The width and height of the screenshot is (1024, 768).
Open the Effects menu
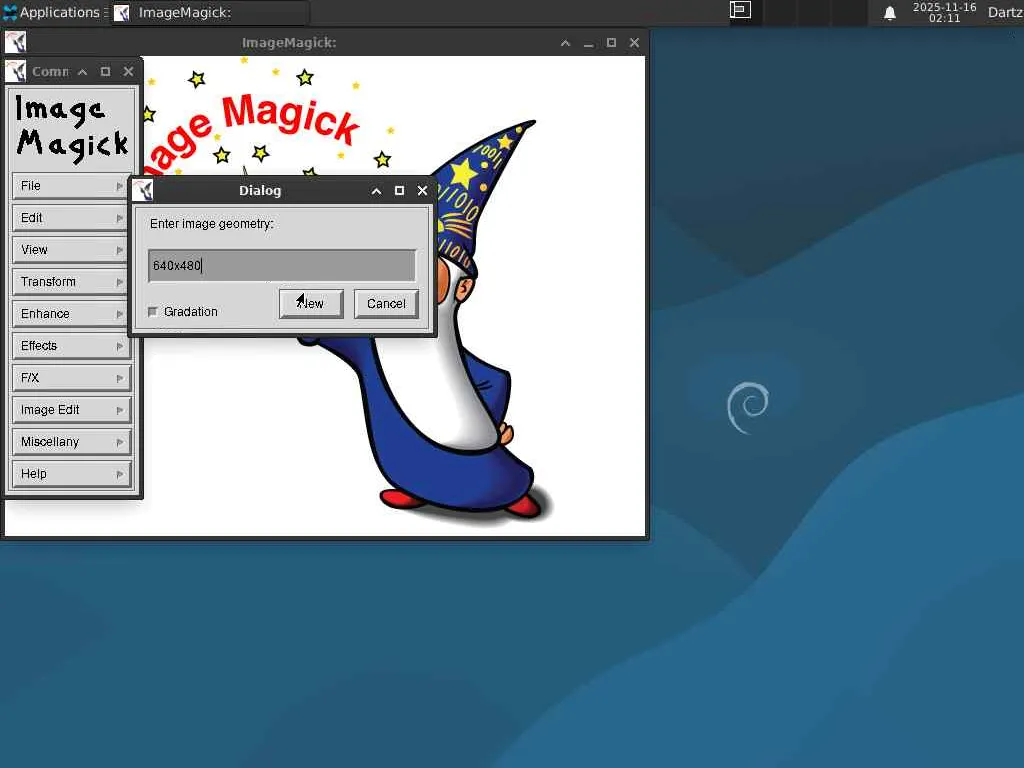(x=72, y=346)
